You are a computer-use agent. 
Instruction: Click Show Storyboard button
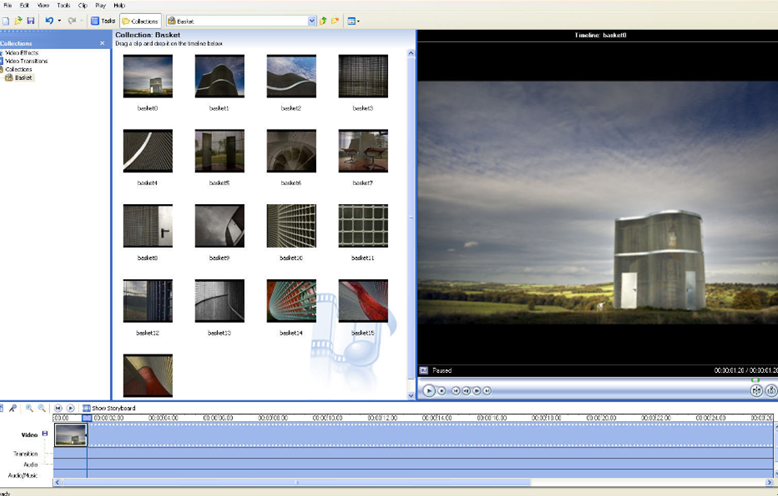(x=109, y=408)
